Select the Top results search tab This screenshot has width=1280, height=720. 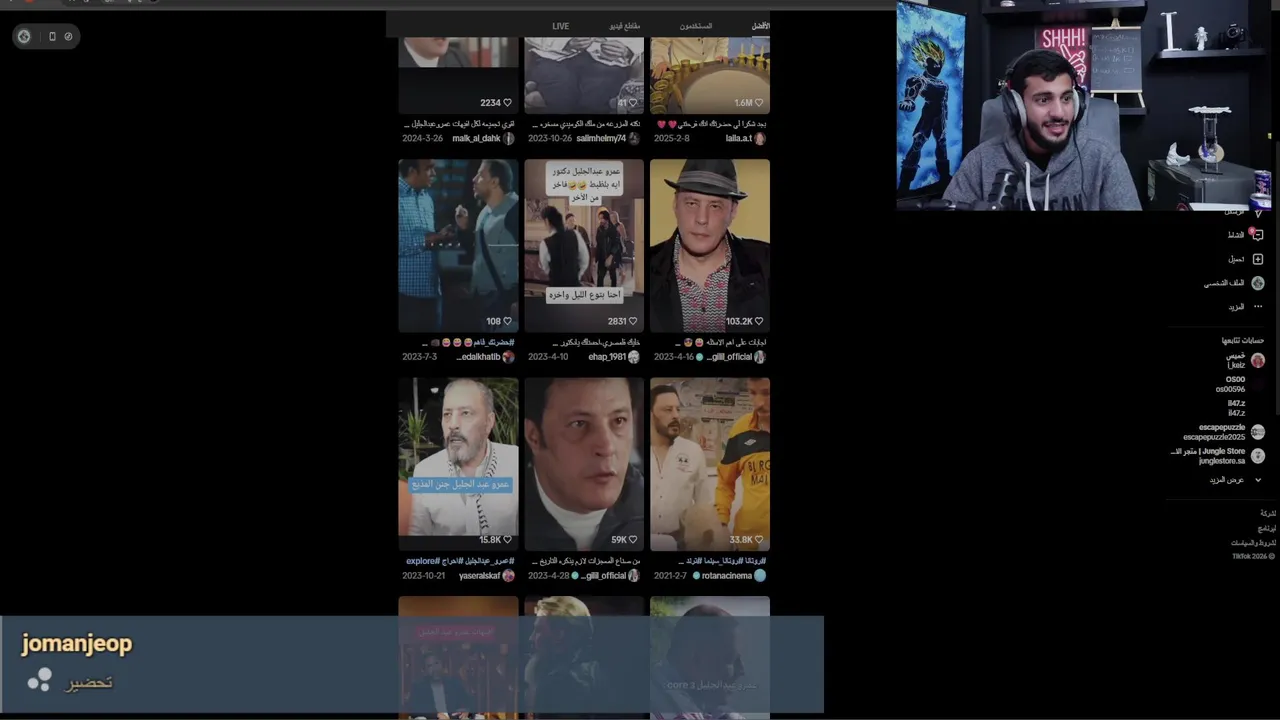[x=761, y=26]
